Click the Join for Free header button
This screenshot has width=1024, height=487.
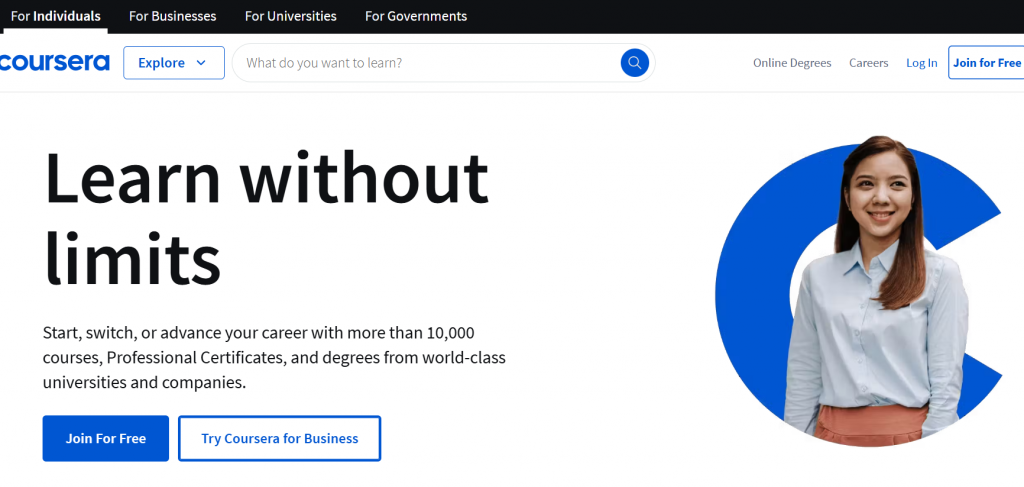(986, 63)
